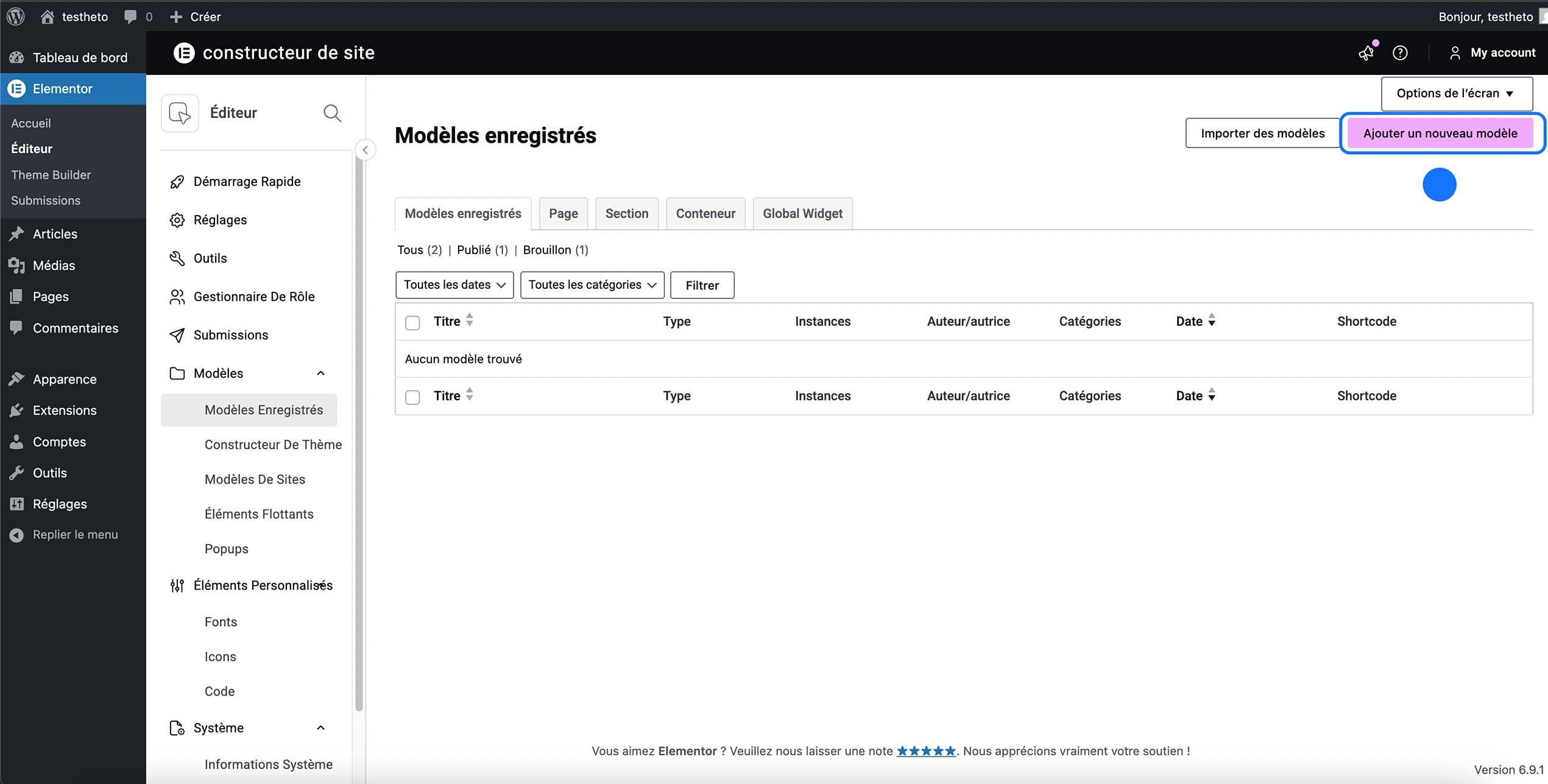The height and width of the screenshot is (784, 1548).
Task: Click the Filtrer button
Action: point(702,284)
